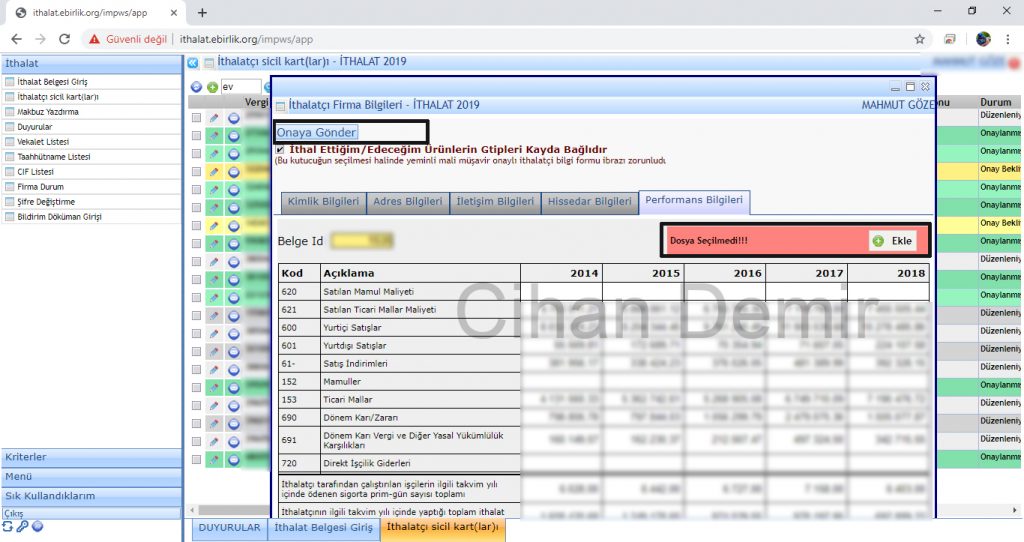The width and height of the screenshot is (1024, 542).
Task: Click the pencil edit icon in first row
Action: [x=214, y=118]
